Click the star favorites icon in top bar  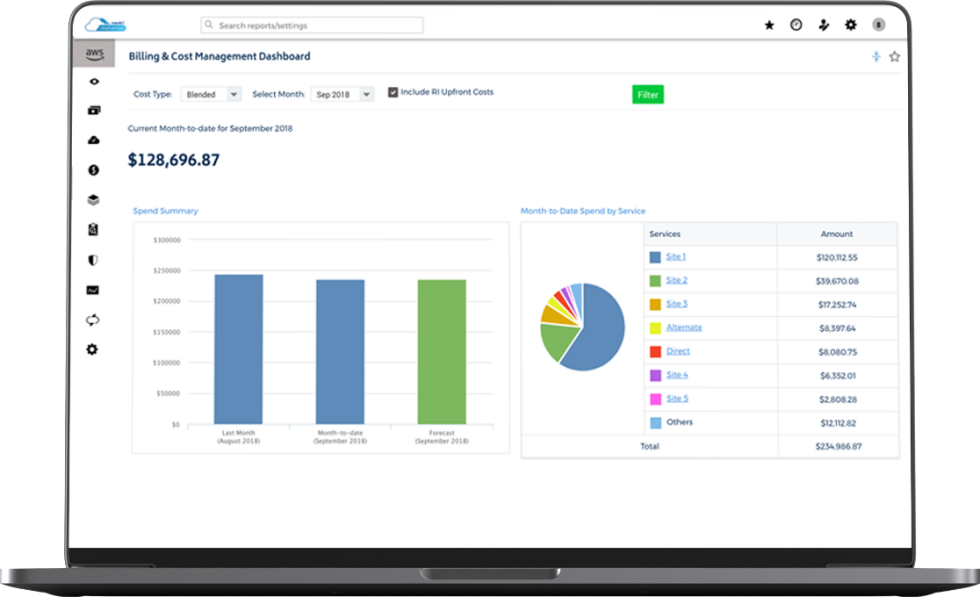767,25
